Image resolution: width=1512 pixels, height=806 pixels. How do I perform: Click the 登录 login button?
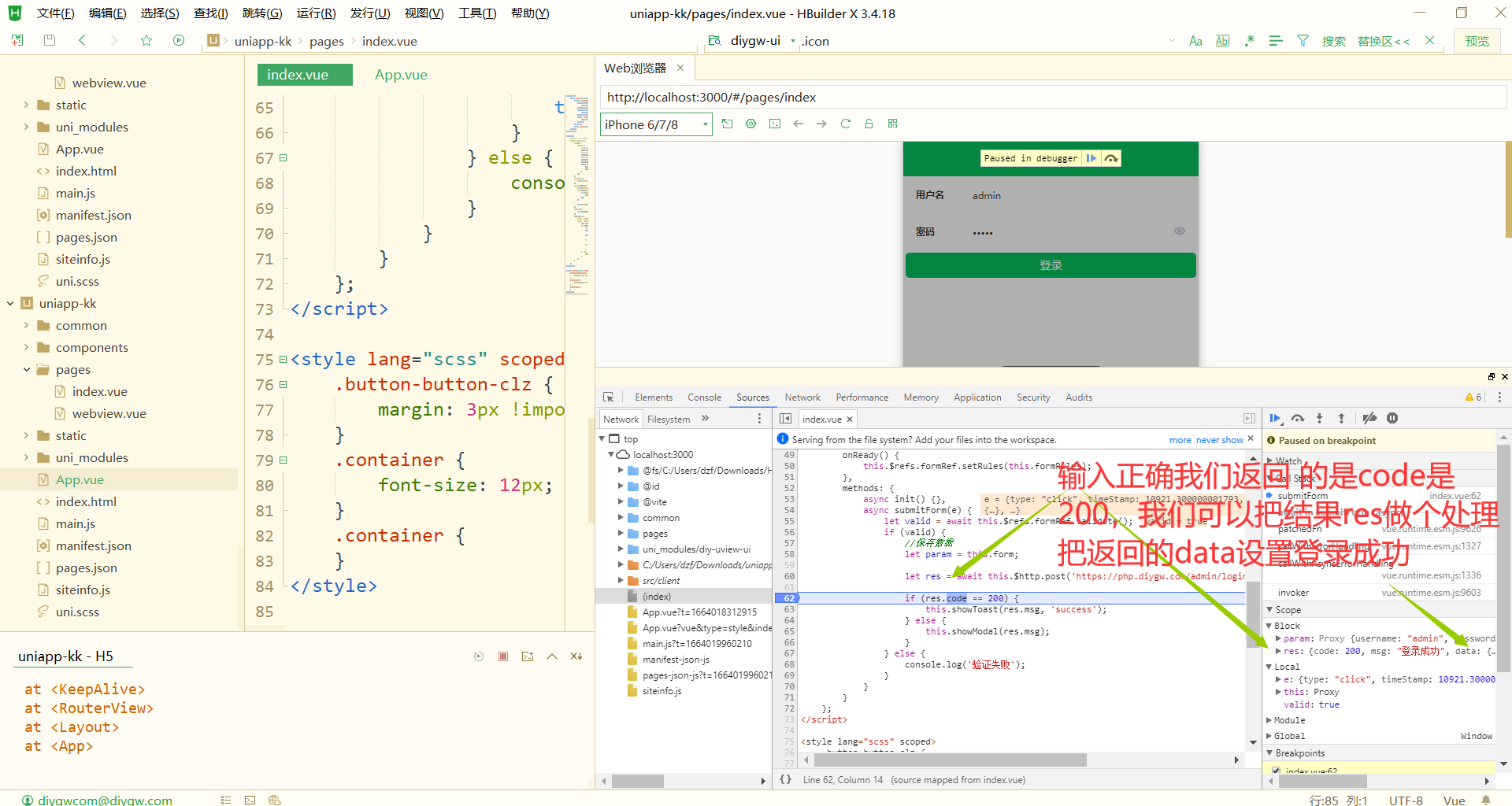[1051, 265]
